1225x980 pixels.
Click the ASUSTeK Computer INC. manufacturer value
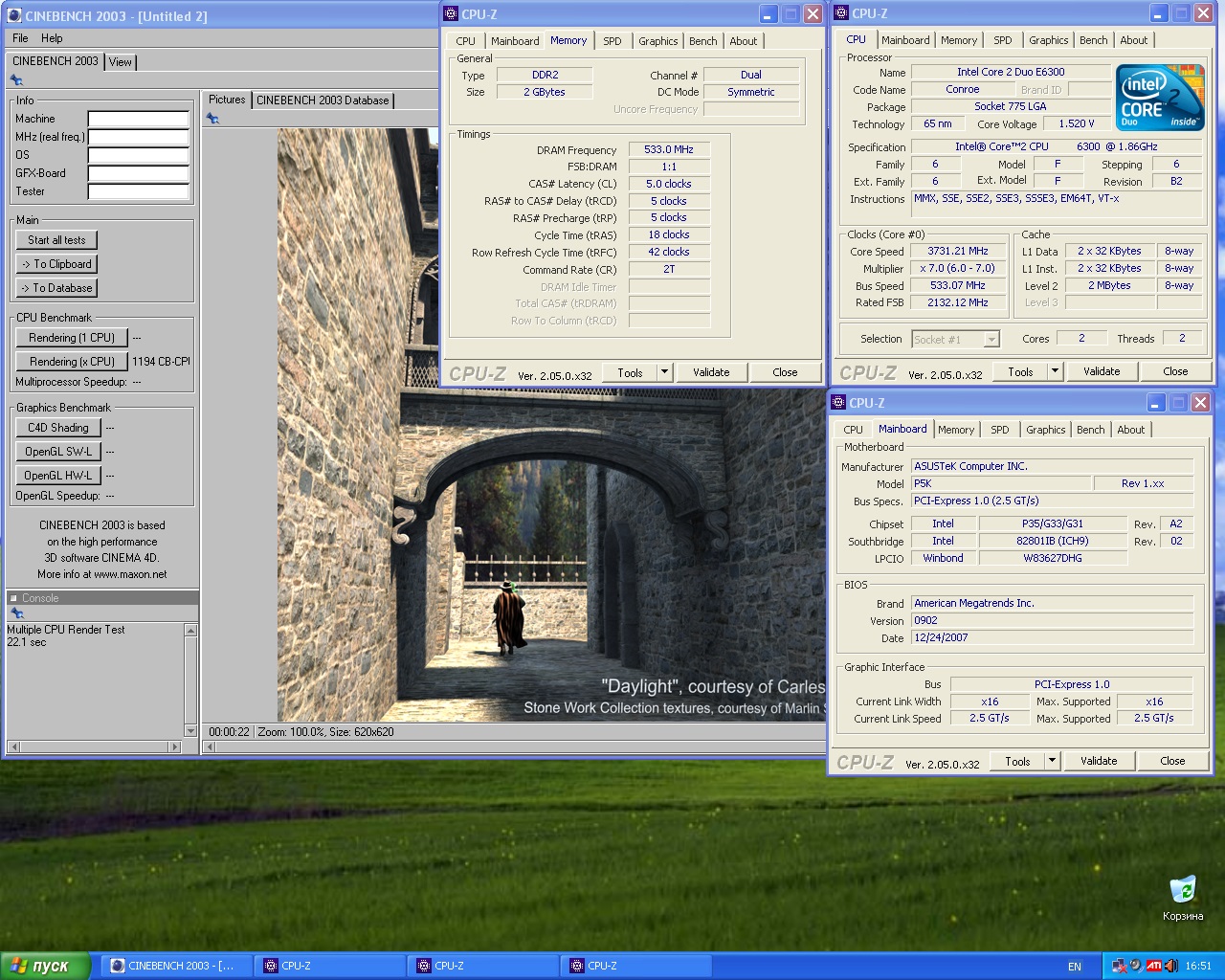pyautogui.click(x=1053, y=466)
